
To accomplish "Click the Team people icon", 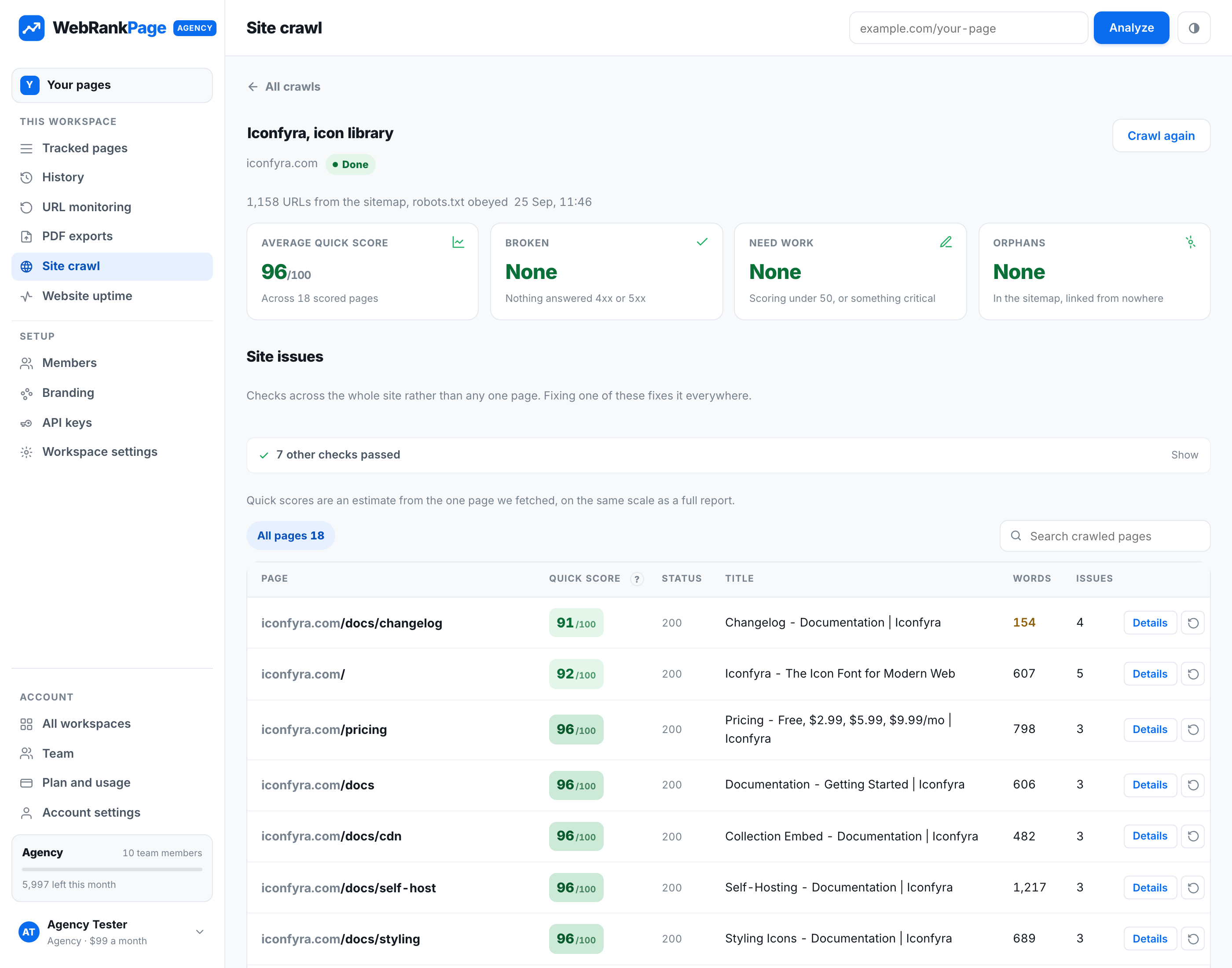I will 27,753.
